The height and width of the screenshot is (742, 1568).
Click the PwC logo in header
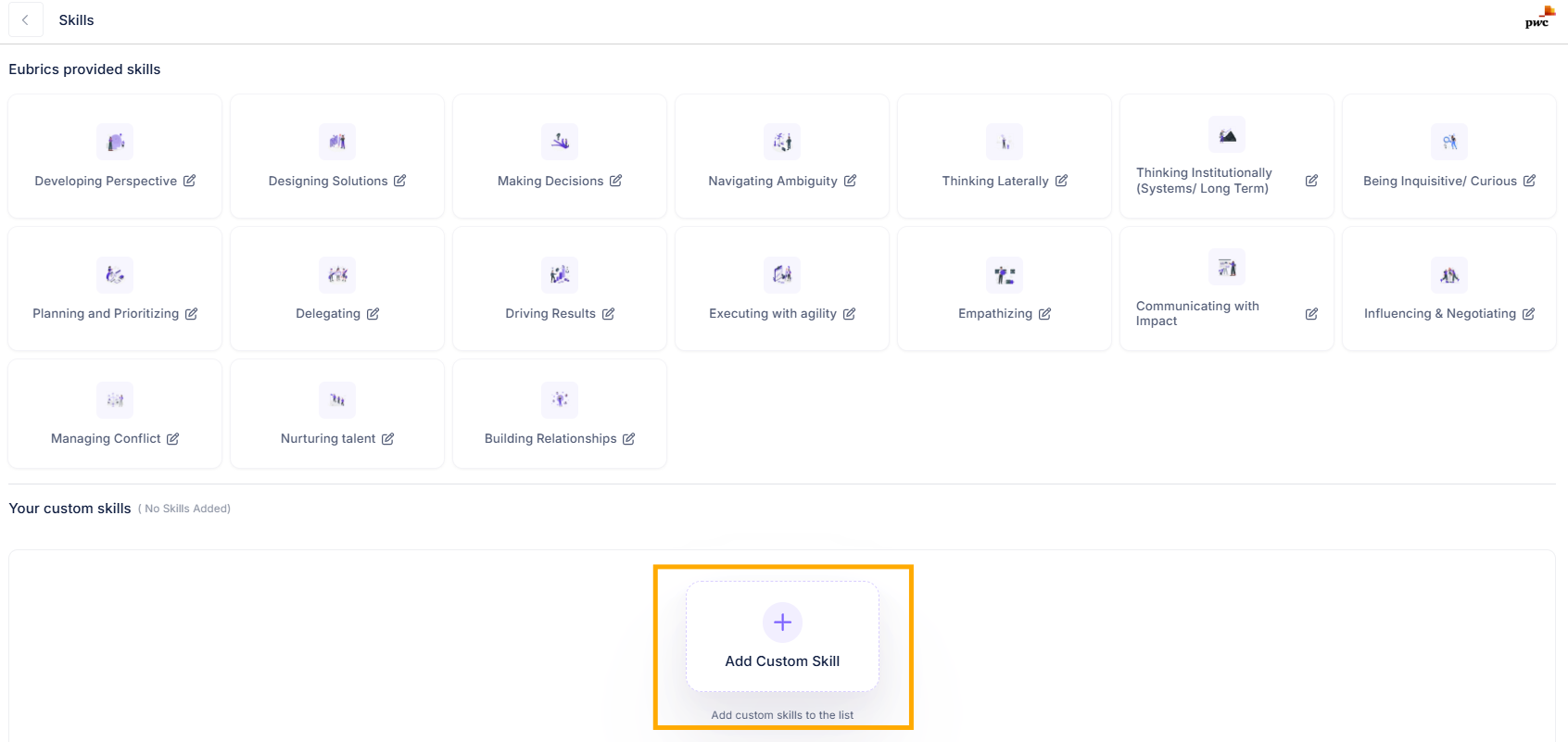click(x=1538, y=19)
